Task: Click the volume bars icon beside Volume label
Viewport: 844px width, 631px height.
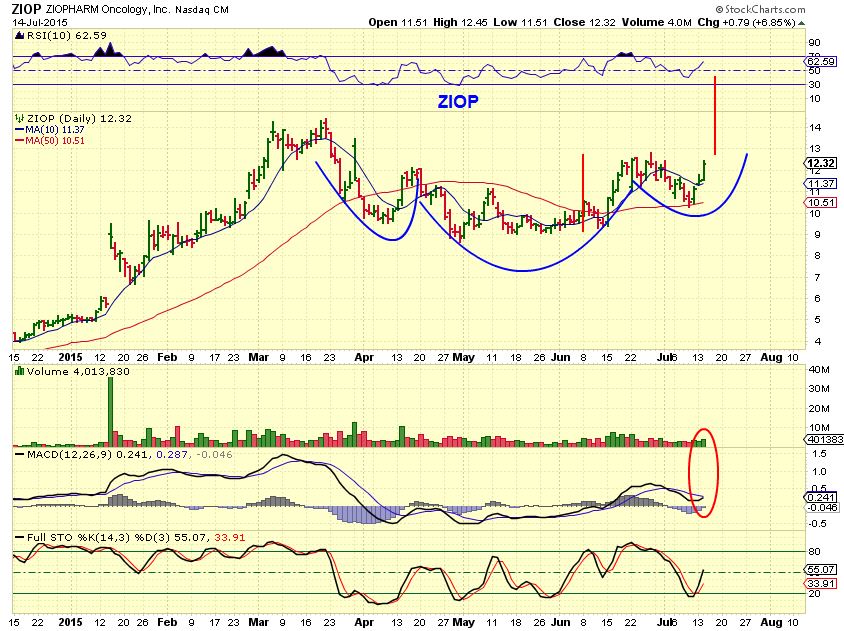Action: [20, 371]
